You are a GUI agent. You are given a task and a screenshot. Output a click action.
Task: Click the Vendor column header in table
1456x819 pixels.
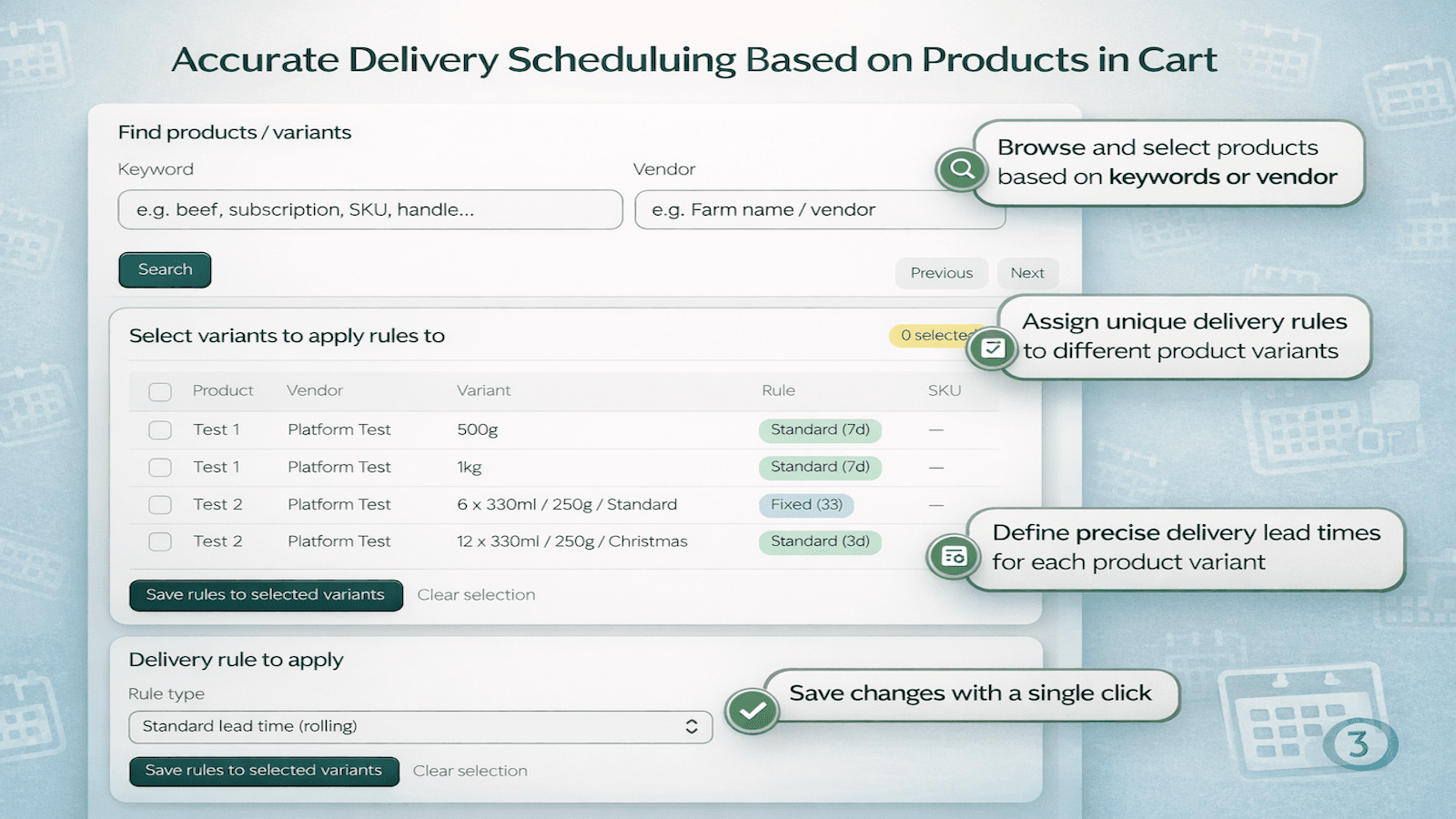click(x=315, y=390)
